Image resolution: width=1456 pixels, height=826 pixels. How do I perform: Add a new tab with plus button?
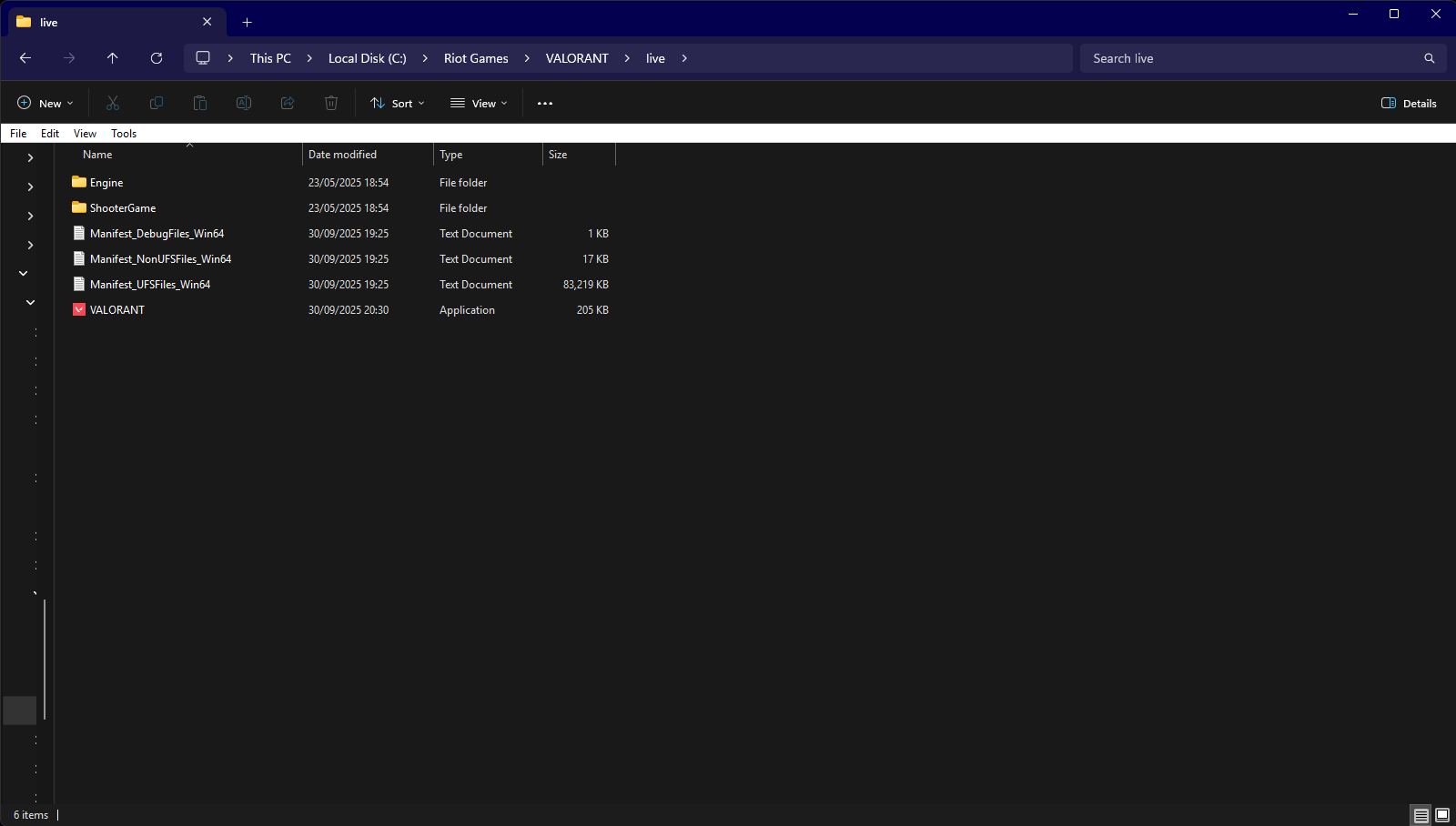248,22
